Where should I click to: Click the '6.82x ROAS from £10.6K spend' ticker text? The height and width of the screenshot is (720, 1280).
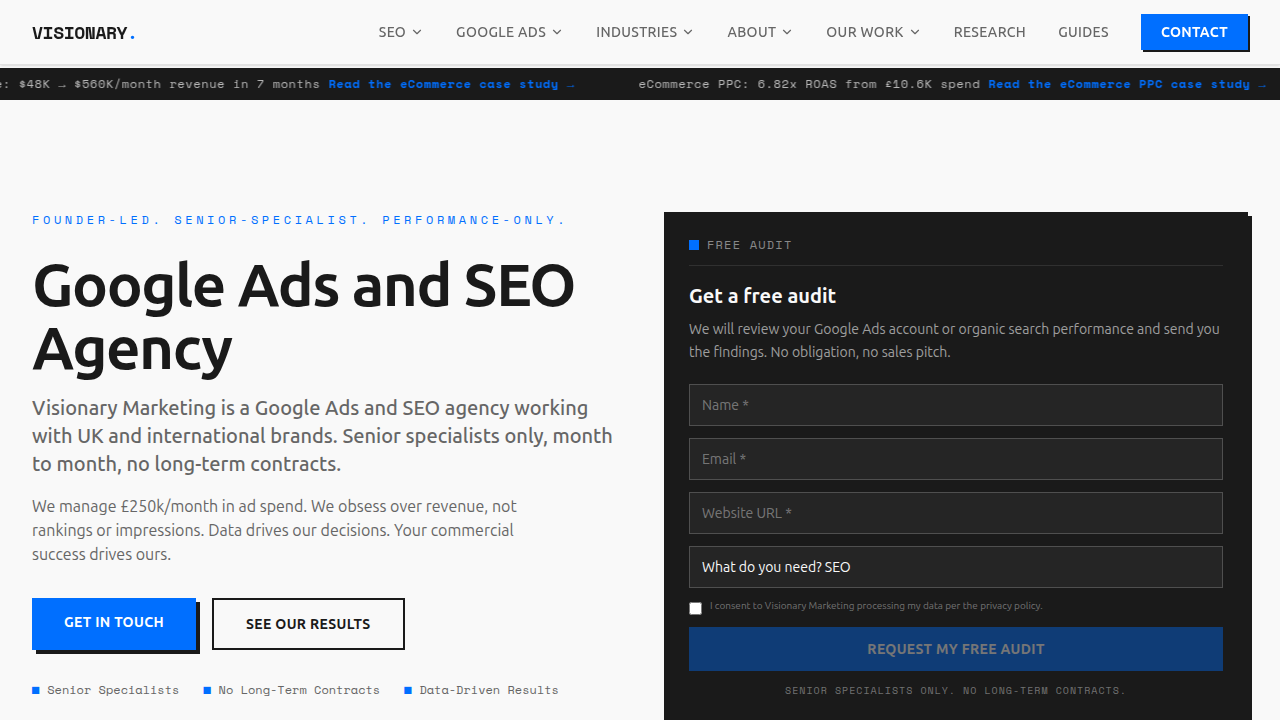point(863,84)
